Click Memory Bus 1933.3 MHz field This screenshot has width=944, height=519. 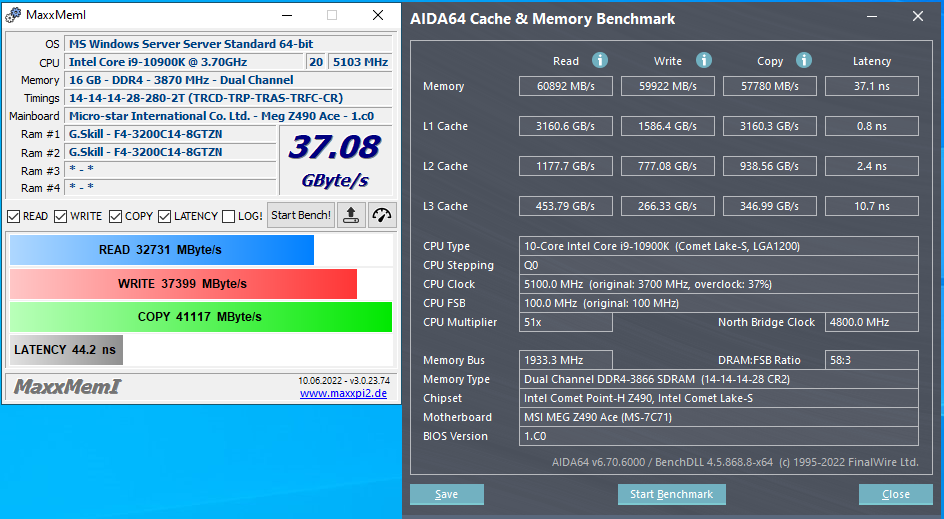point(565,360)
